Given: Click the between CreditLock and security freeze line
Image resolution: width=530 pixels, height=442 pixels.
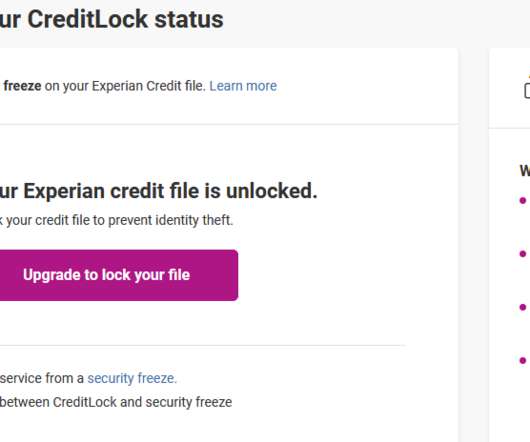Looking at the screenshot, I should pos(116,402).
